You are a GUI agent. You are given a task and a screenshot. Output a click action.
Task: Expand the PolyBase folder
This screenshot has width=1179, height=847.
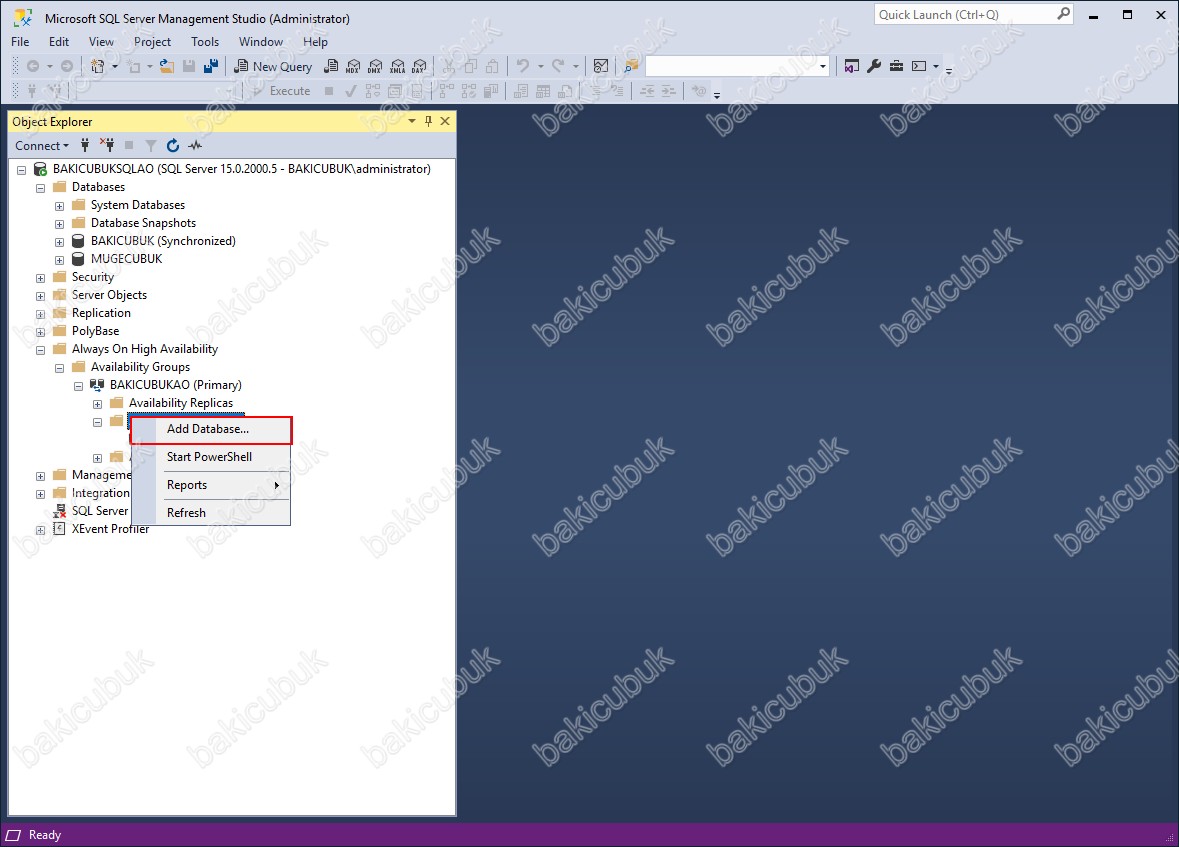41,332
